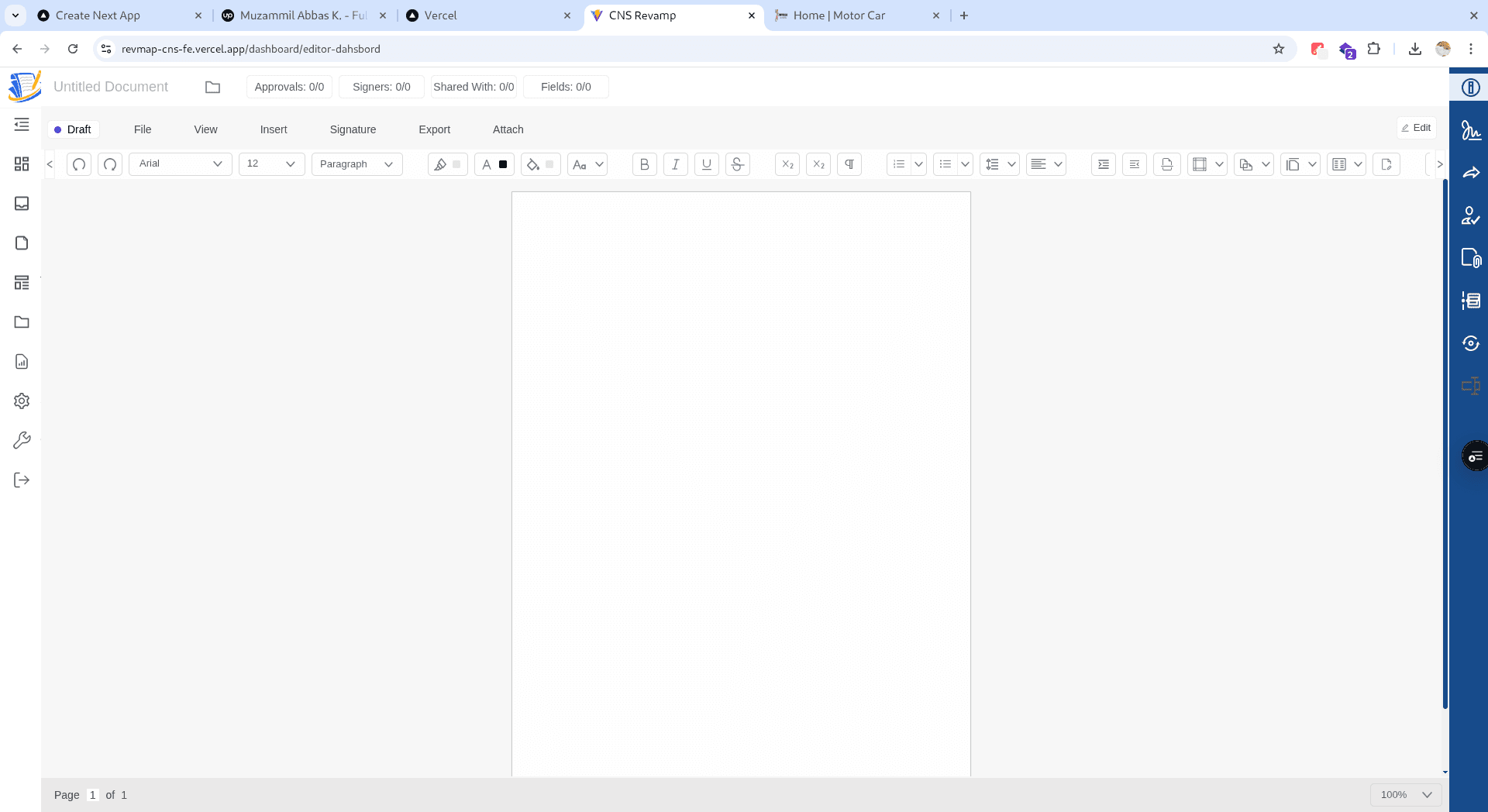Click the redo arrow in editor toolbar
1488x812 pixels.
110,164
